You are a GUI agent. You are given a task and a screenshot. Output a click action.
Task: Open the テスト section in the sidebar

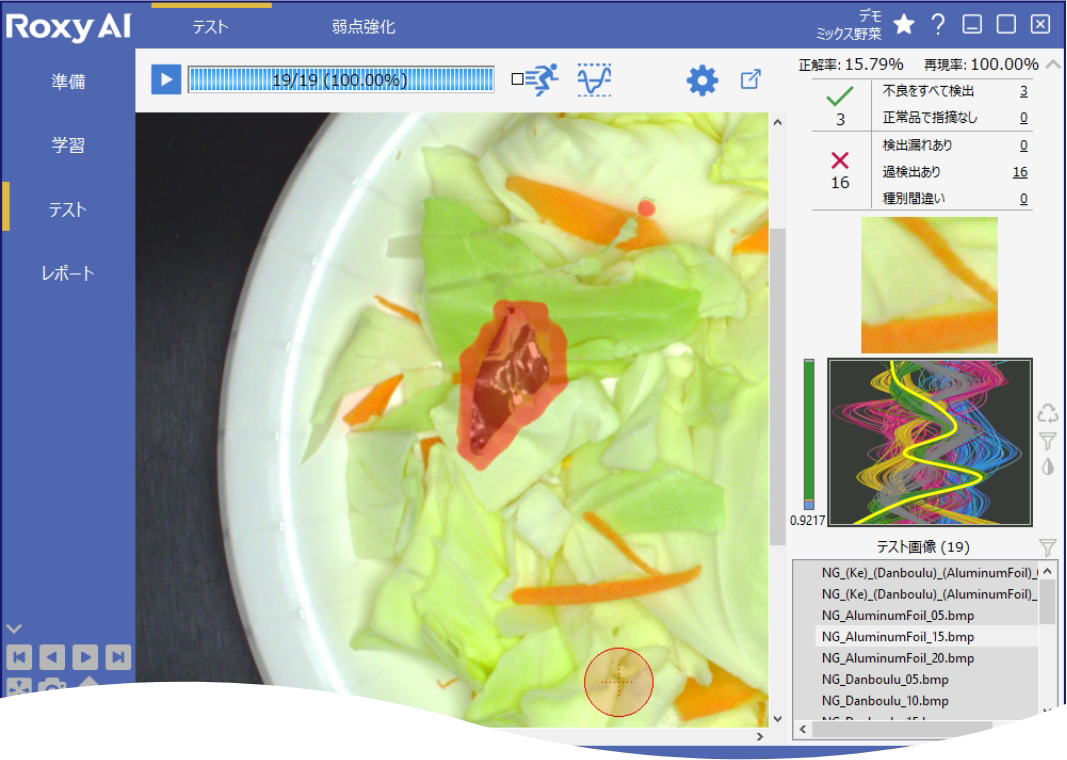click(68, 209)
